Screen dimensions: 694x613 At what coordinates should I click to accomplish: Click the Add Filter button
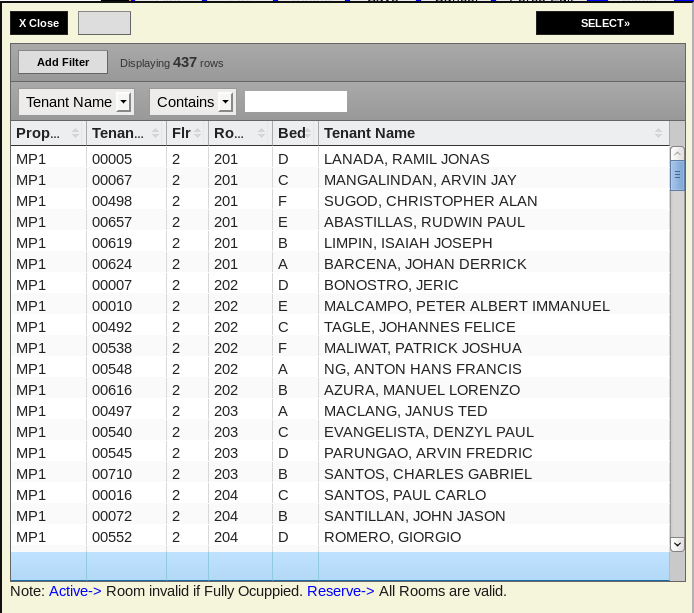63,62
